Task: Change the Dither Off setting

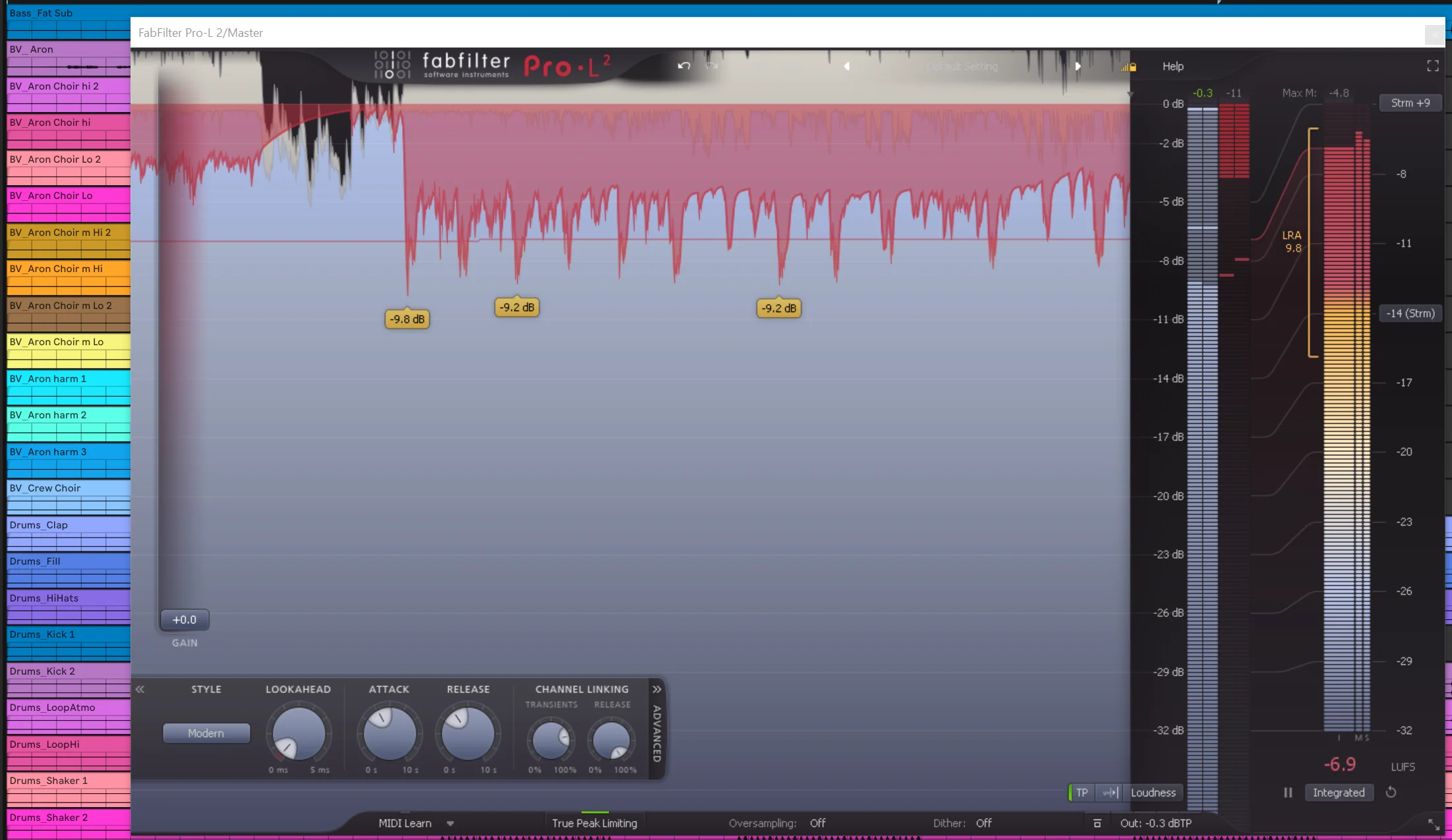Action: pos(983,823)
